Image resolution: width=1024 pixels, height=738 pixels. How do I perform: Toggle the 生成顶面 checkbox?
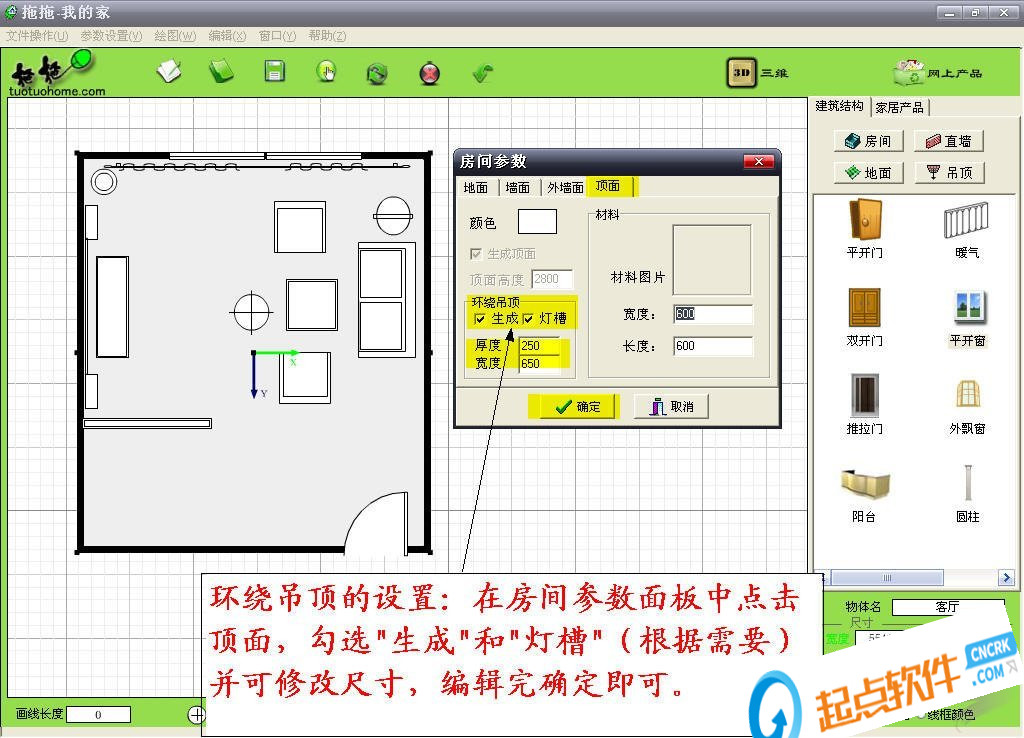pos(476,254)
